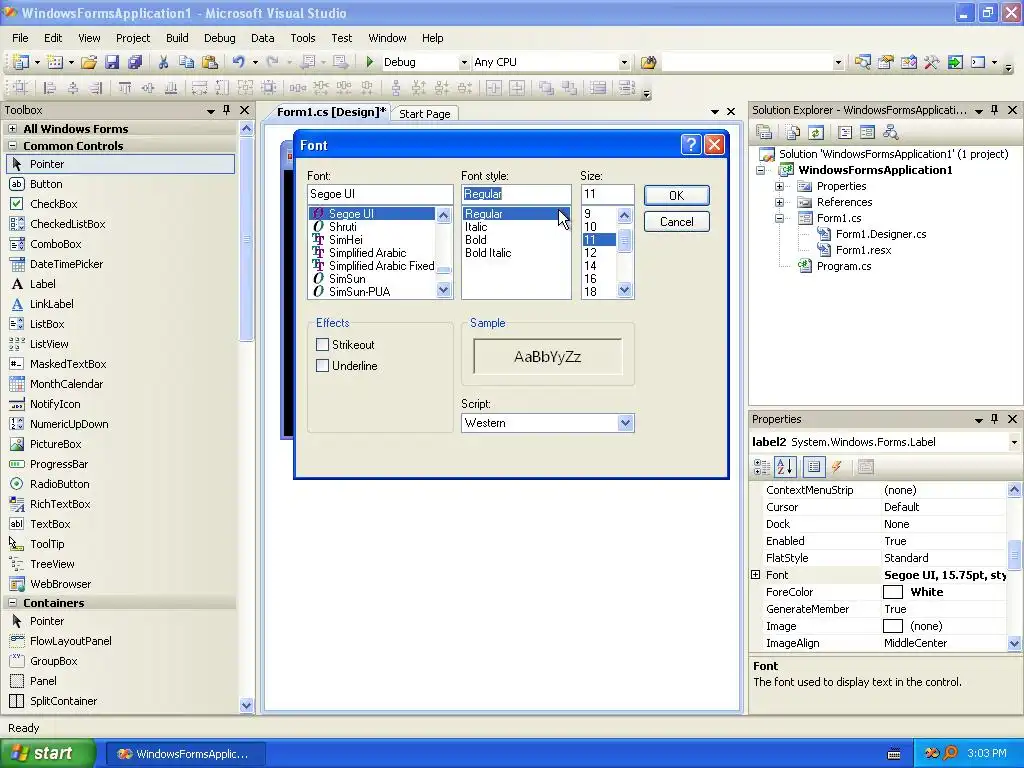Click Properties page icon in Properties panel
Viewport: 1024px width, 768px height.
coord(814,466)
